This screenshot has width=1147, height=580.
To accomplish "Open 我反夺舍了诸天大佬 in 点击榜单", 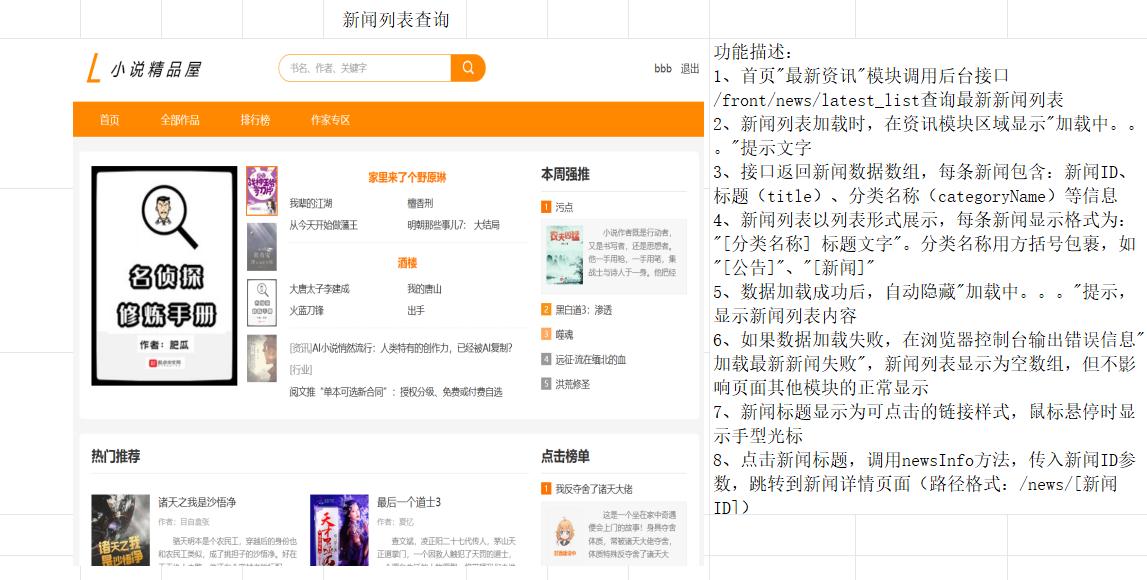I will pos(594,489).
